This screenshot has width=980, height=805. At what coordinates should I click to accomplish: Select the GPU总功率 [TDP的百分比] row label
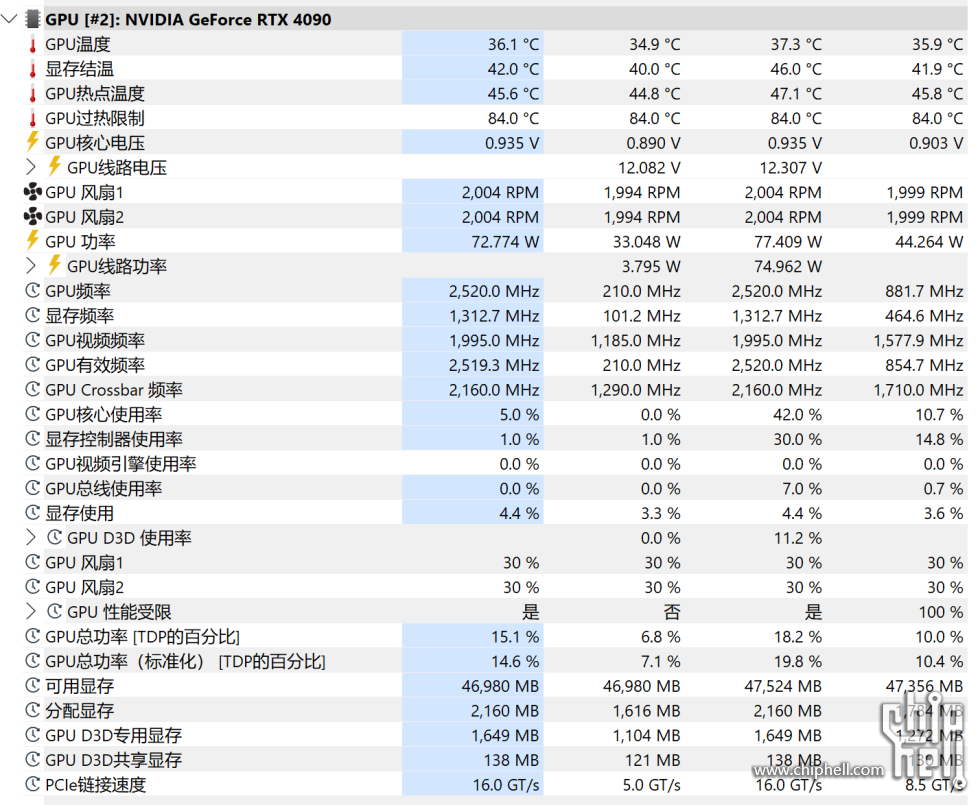point(142,637)
